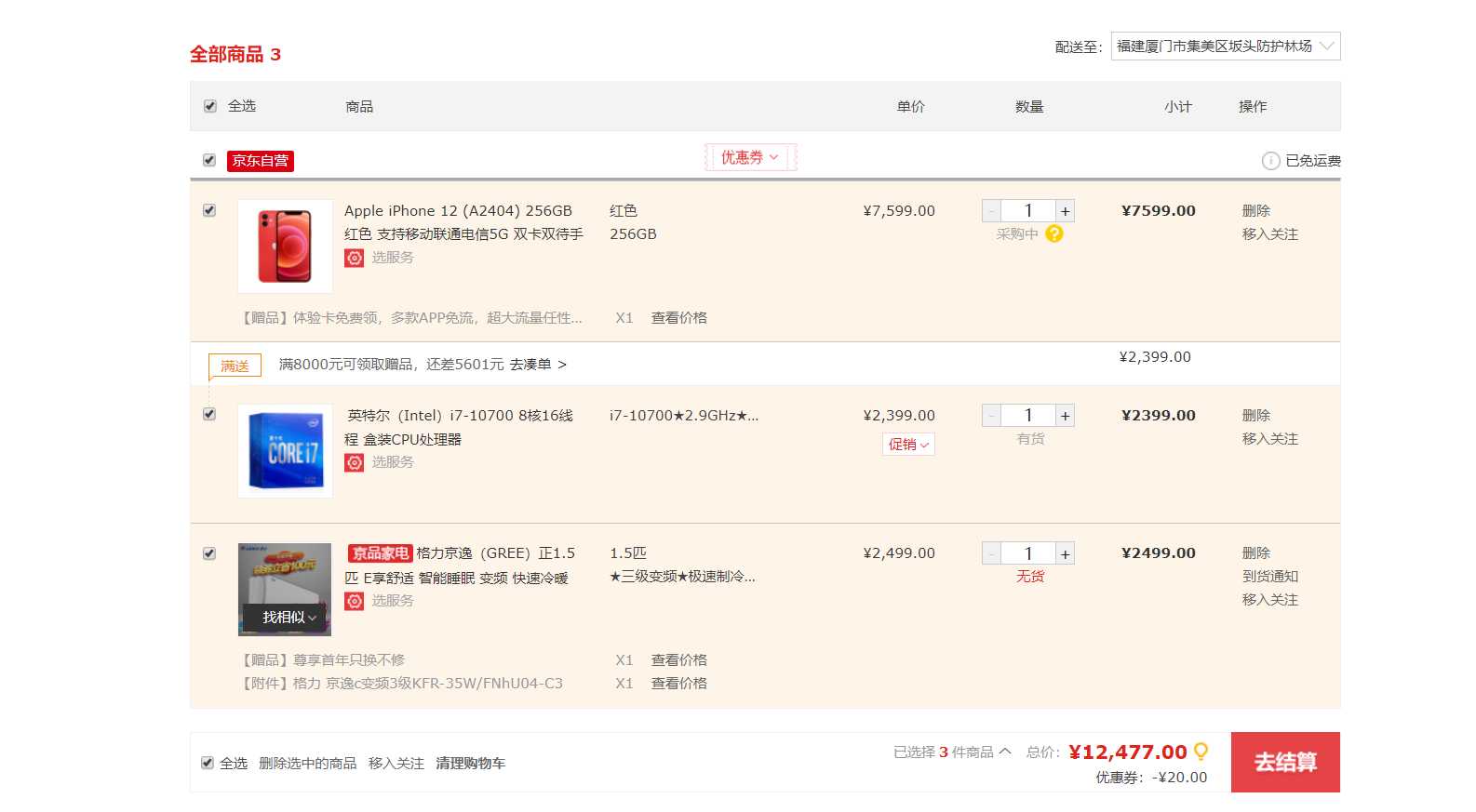The height and width of the screenshot is (812, 1476).
Task: Click the 无货 out-of-stock label
Action: (1030, 577)
